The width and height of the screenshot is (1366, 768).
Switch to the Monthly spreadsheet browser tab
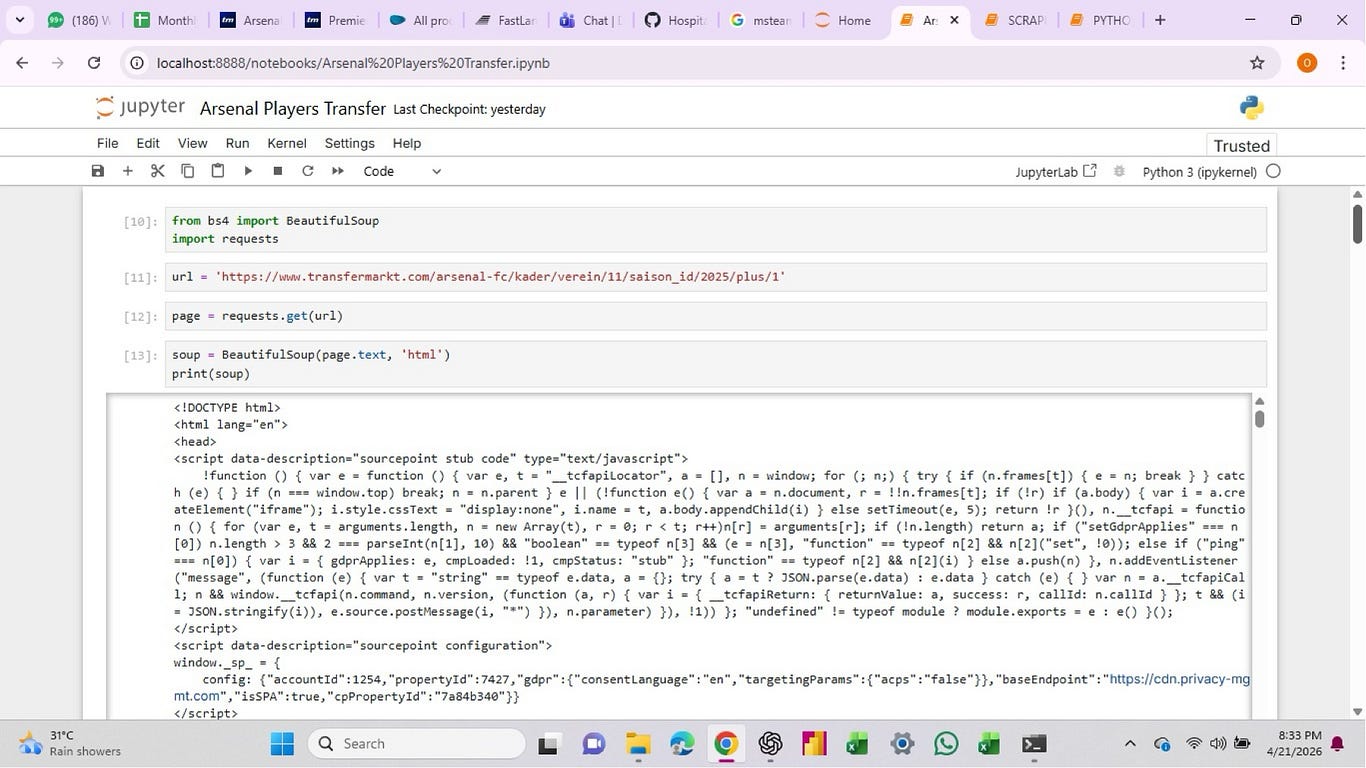tap(165, 20)
